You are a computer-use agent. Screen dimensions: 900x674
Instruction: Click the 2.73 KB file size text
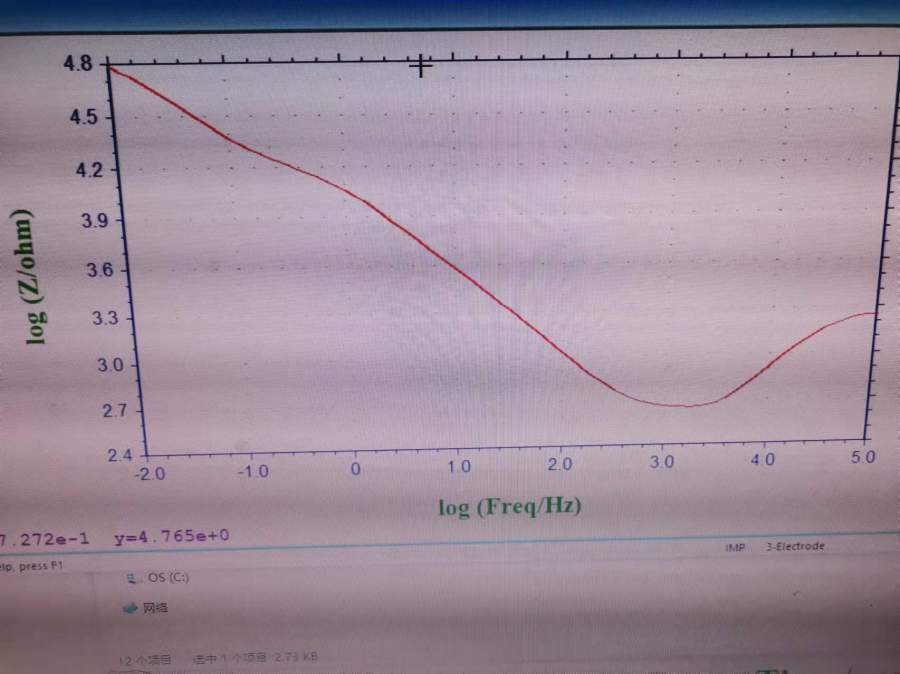pos(296,657)
